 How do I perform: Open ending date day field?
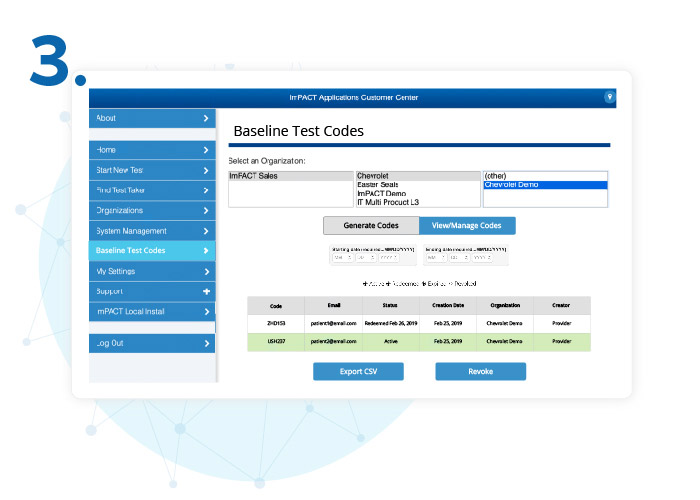pos(459,258)
